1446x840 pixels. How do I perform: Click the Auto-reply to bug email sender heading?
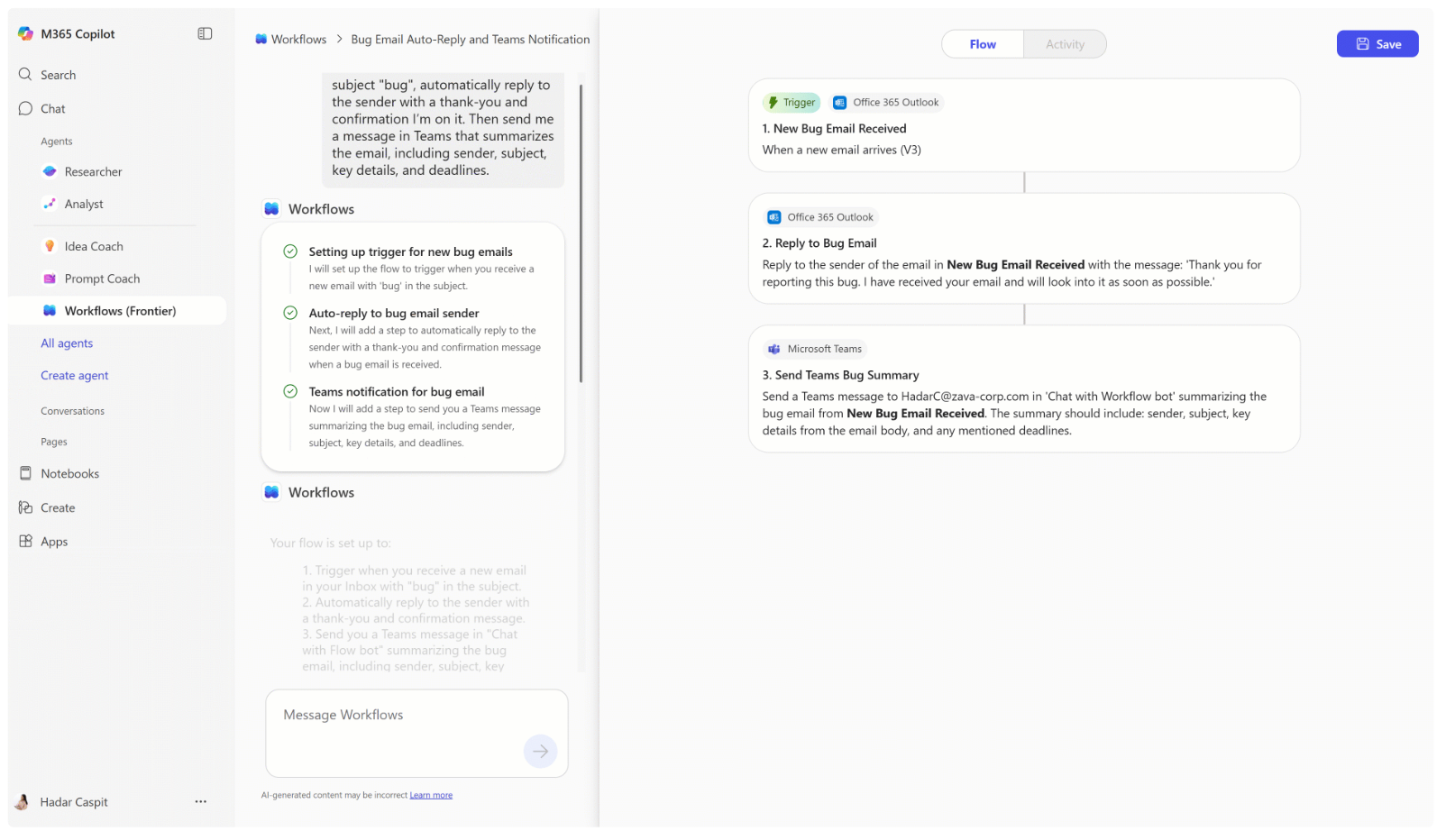click(394, 314)
